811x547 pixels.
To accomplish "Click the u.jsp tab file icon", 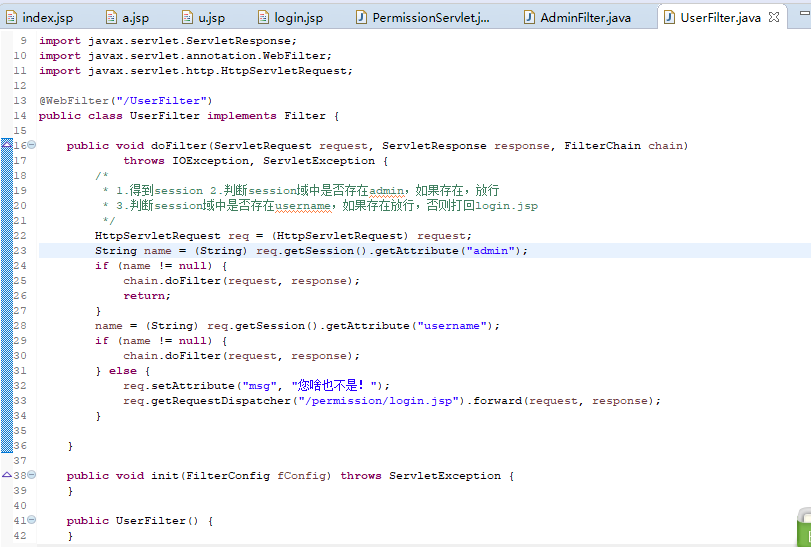I will (x=187, y=17).
